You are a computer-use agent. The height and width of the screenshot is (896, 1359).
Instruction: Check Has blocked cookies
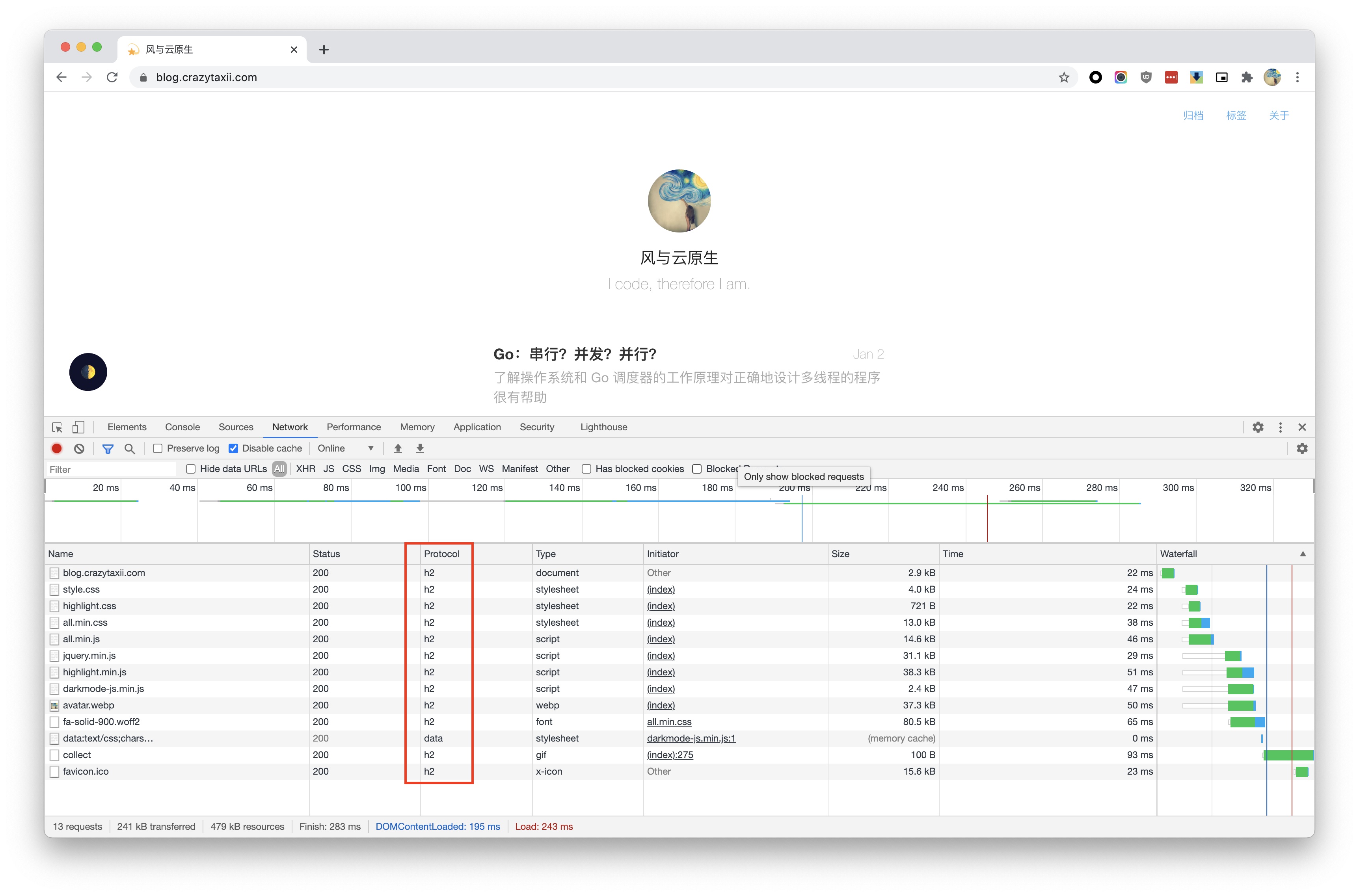586,469
